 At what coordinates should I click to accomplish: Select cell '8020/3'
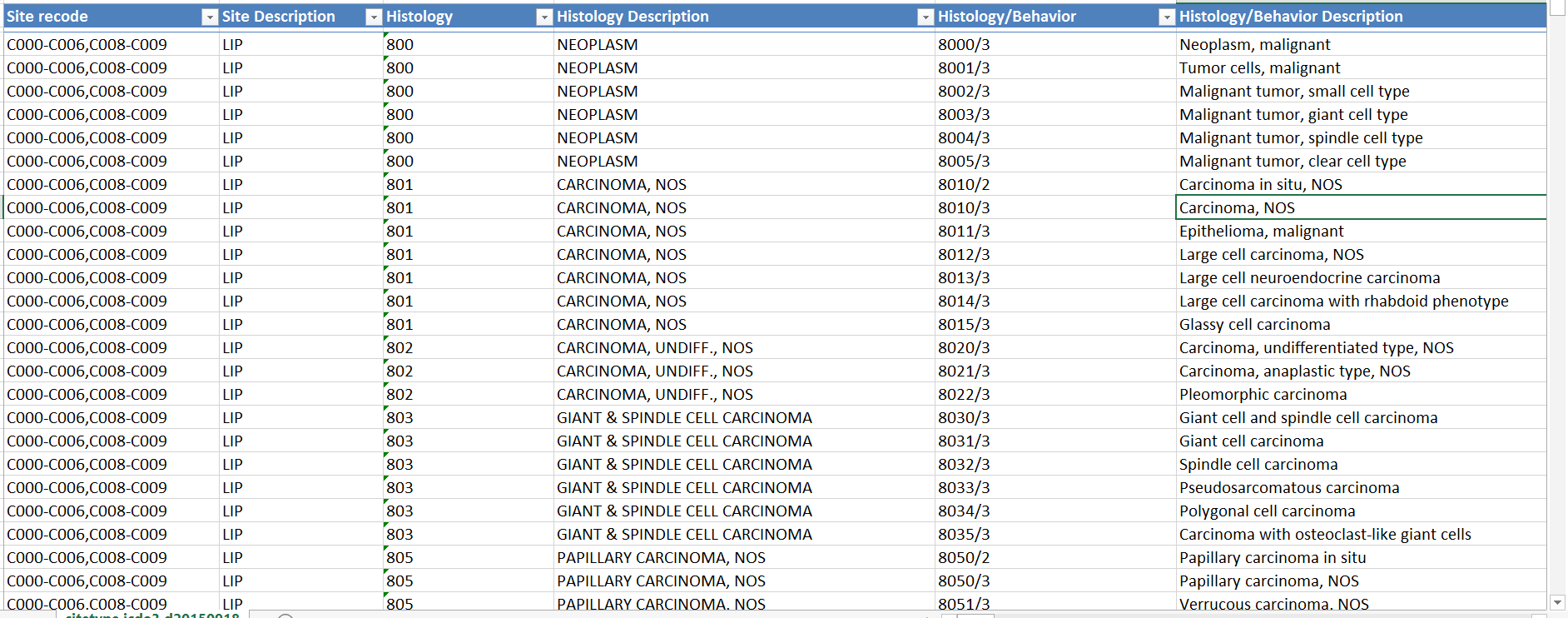click(x=1055, y=347)
